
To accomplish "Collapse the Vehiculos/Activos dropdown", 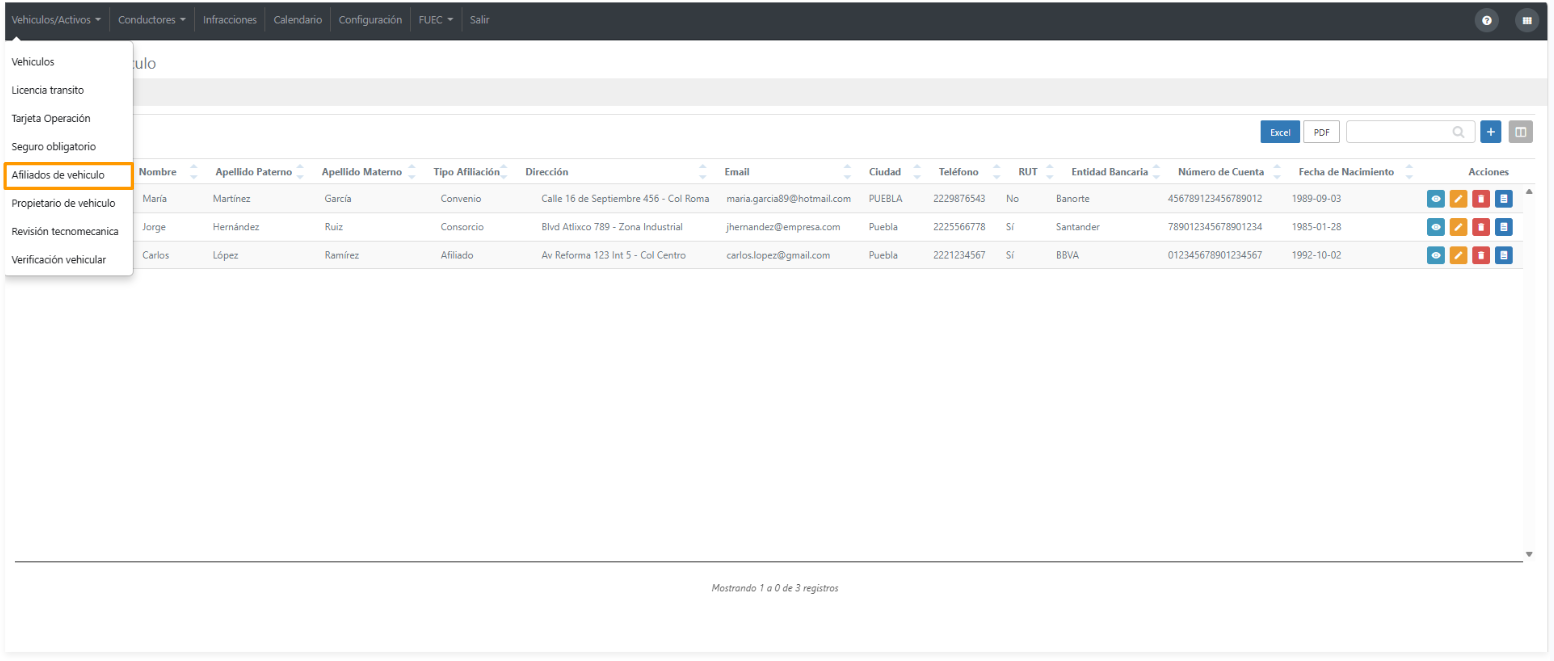I will [x=56, y=20].
